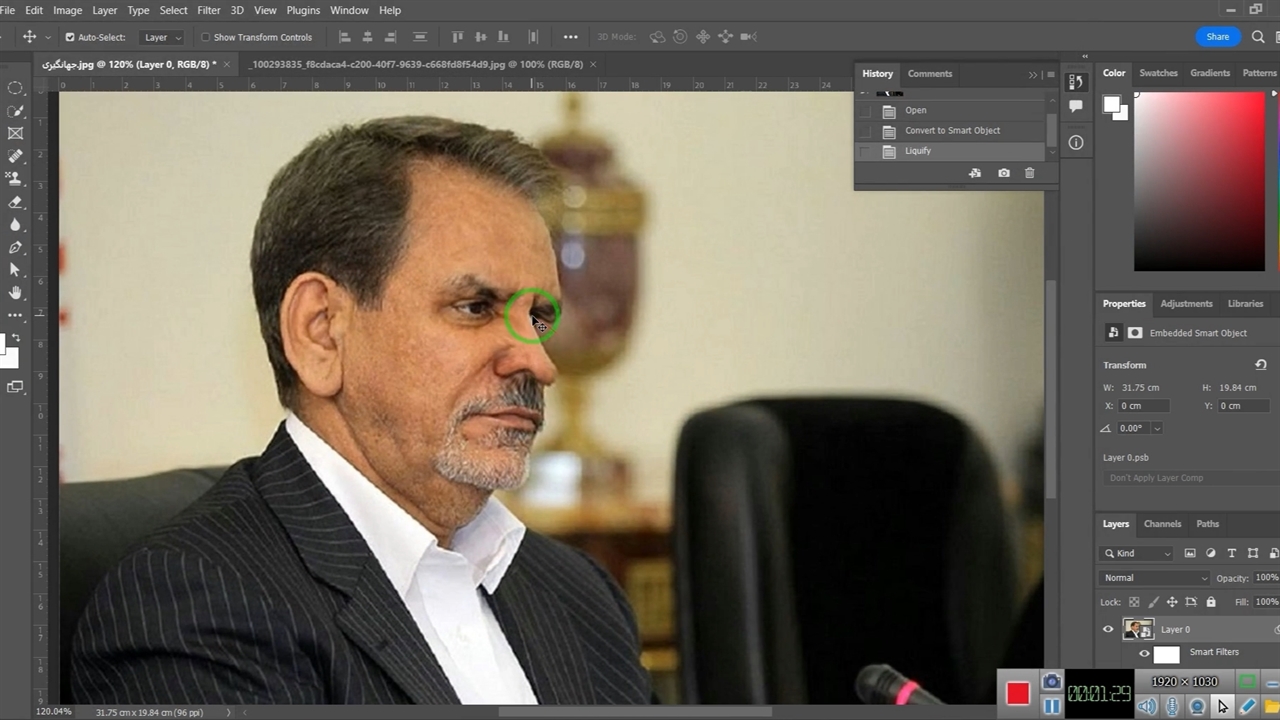Click the blue Share button
Viewport: 1280px width, 720px height.
click(1217, 37)
